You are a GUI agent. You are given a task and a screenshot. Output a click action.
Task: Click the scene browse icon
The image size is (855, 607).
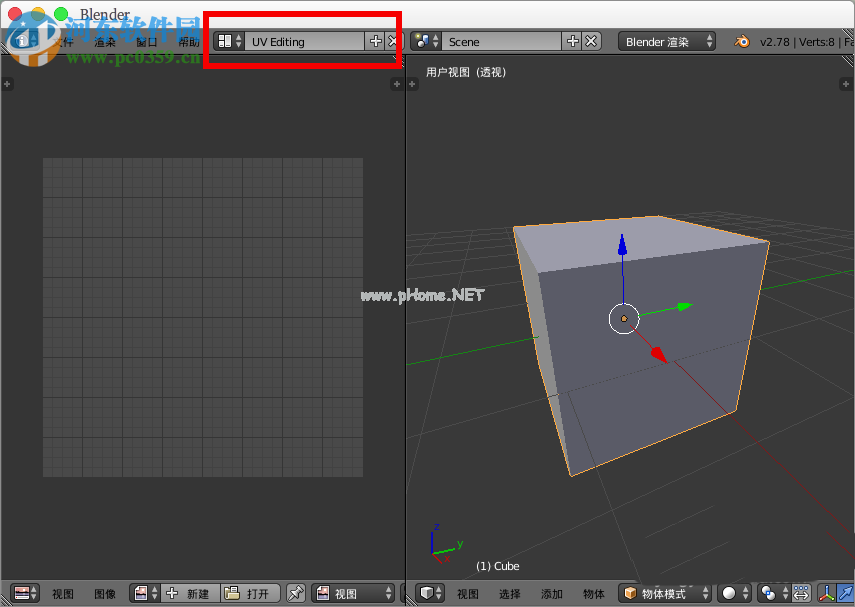pyautogui.click(x=426, y=41)
